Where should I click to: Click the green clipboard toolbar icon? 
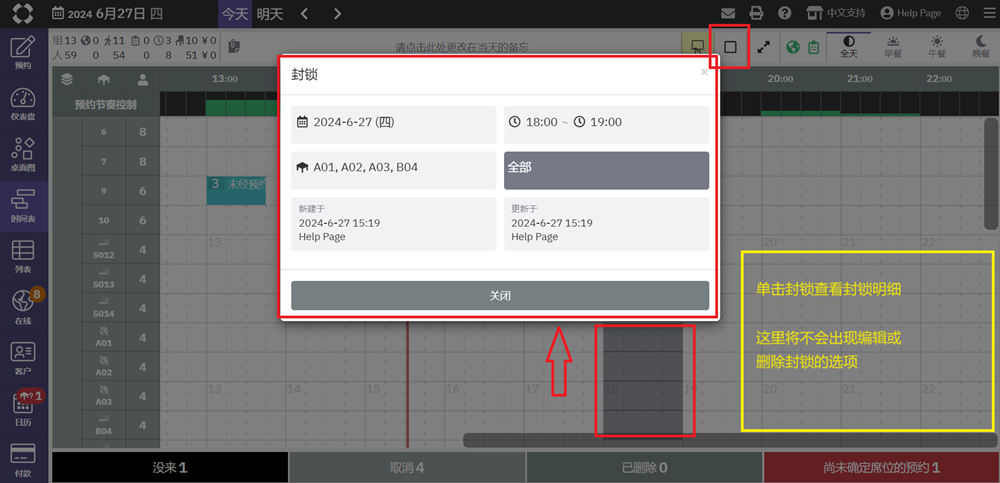(813, 47)
